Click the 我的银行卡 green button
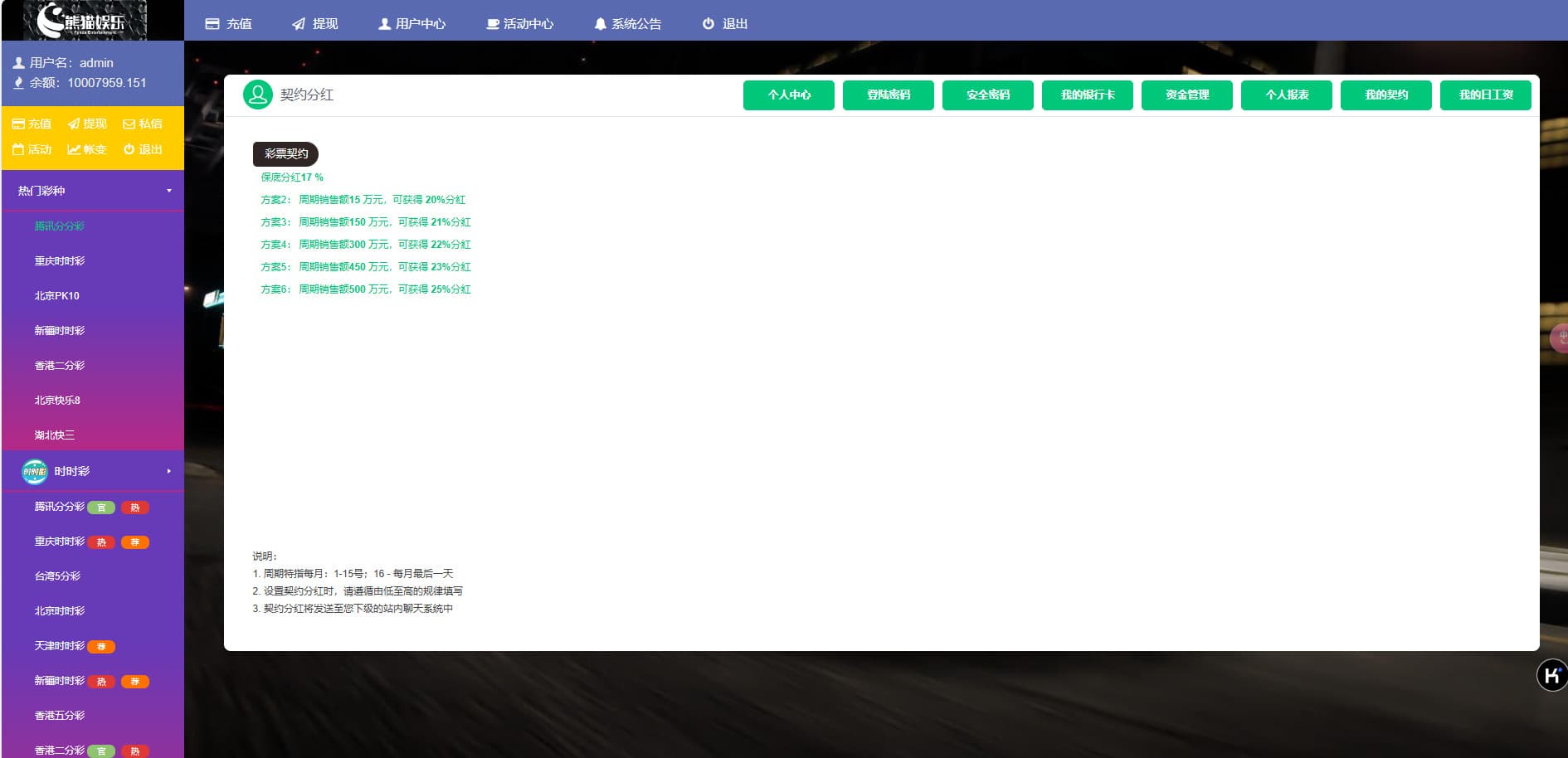 tap(1087, 95)
